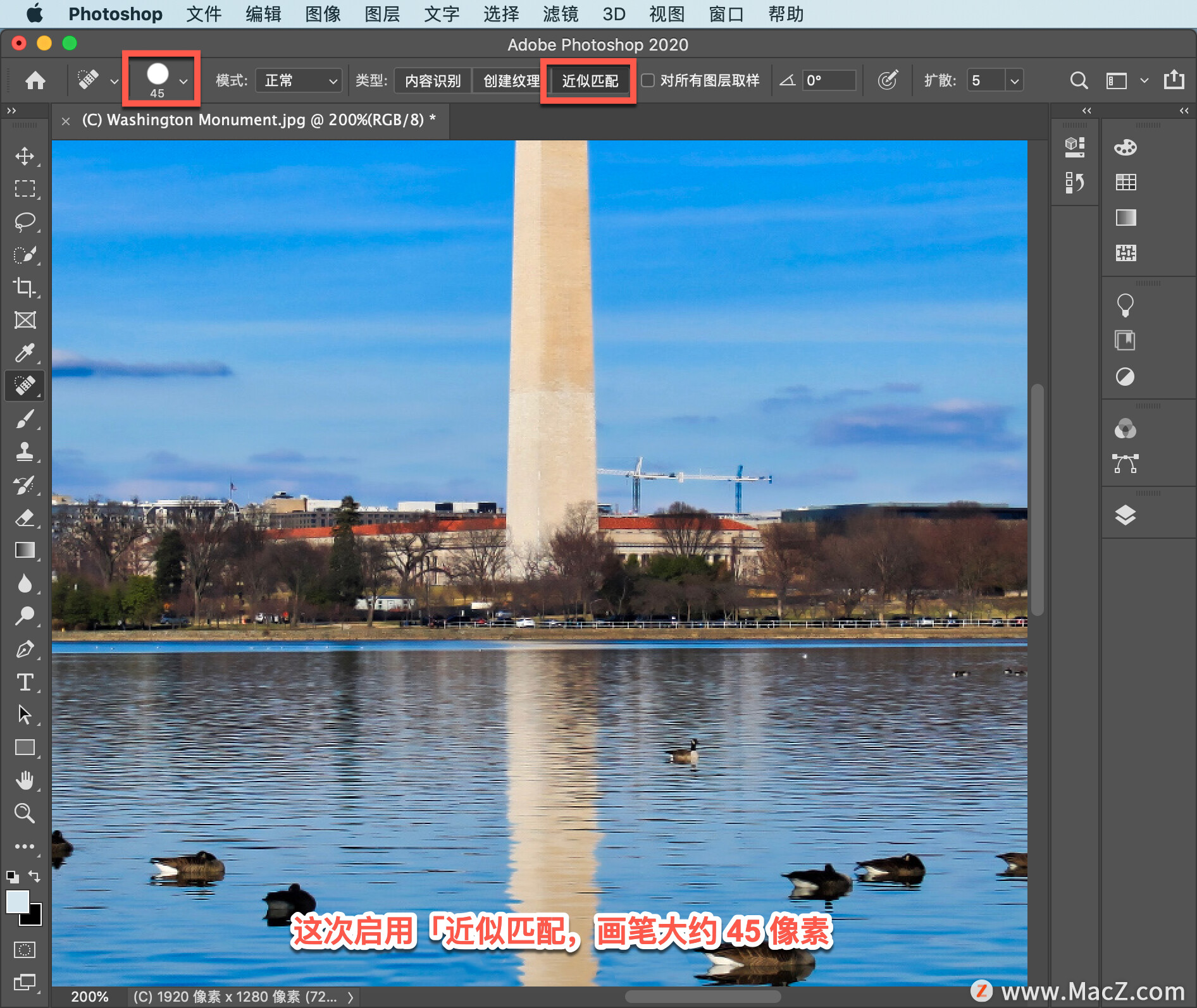Select the Eyedropper tool
Screen dimensions: 1197x1008
click(x=25, y=353)
